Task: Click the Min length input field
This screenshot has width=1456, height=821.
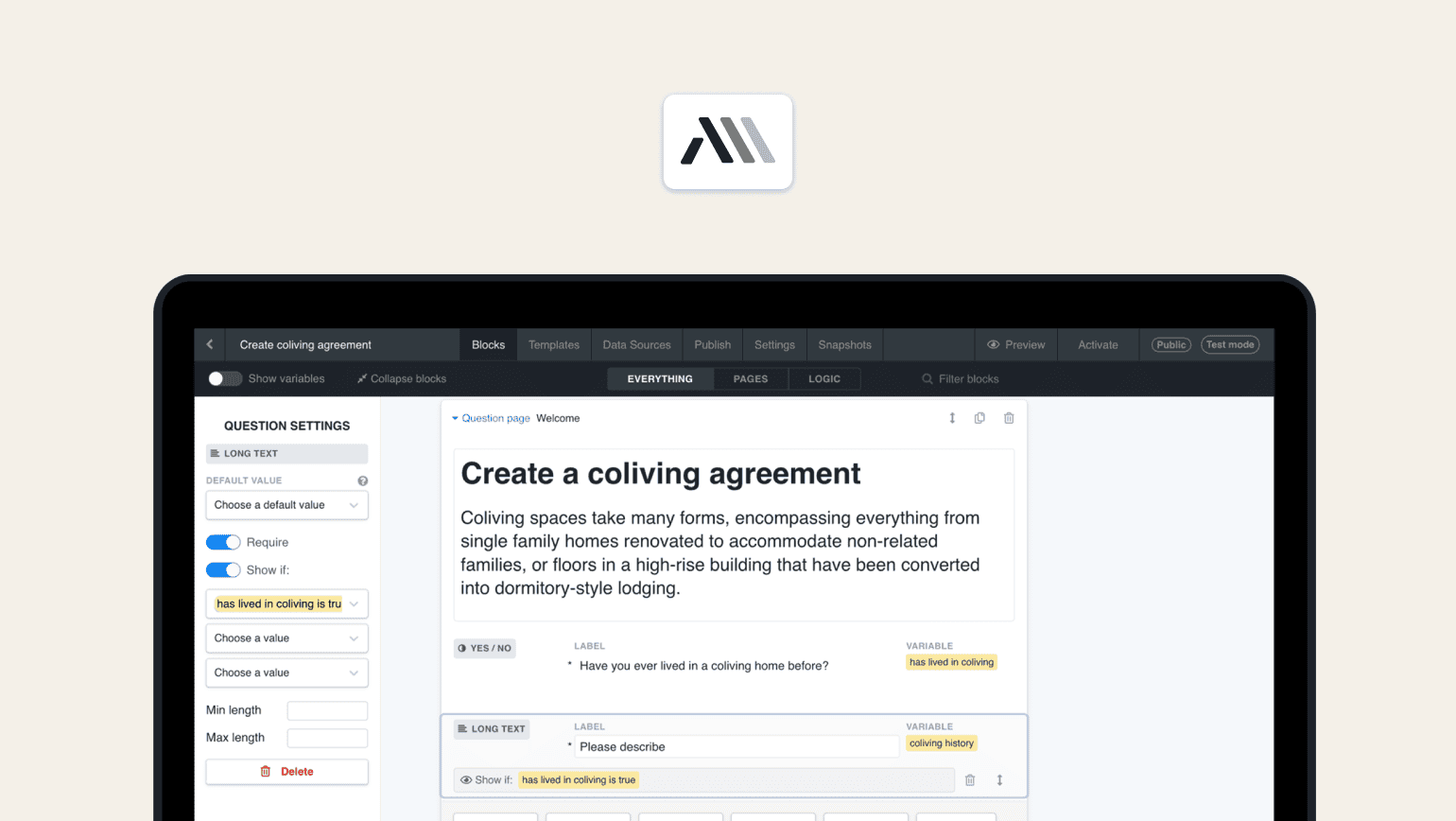Action: tap(327, 710)
